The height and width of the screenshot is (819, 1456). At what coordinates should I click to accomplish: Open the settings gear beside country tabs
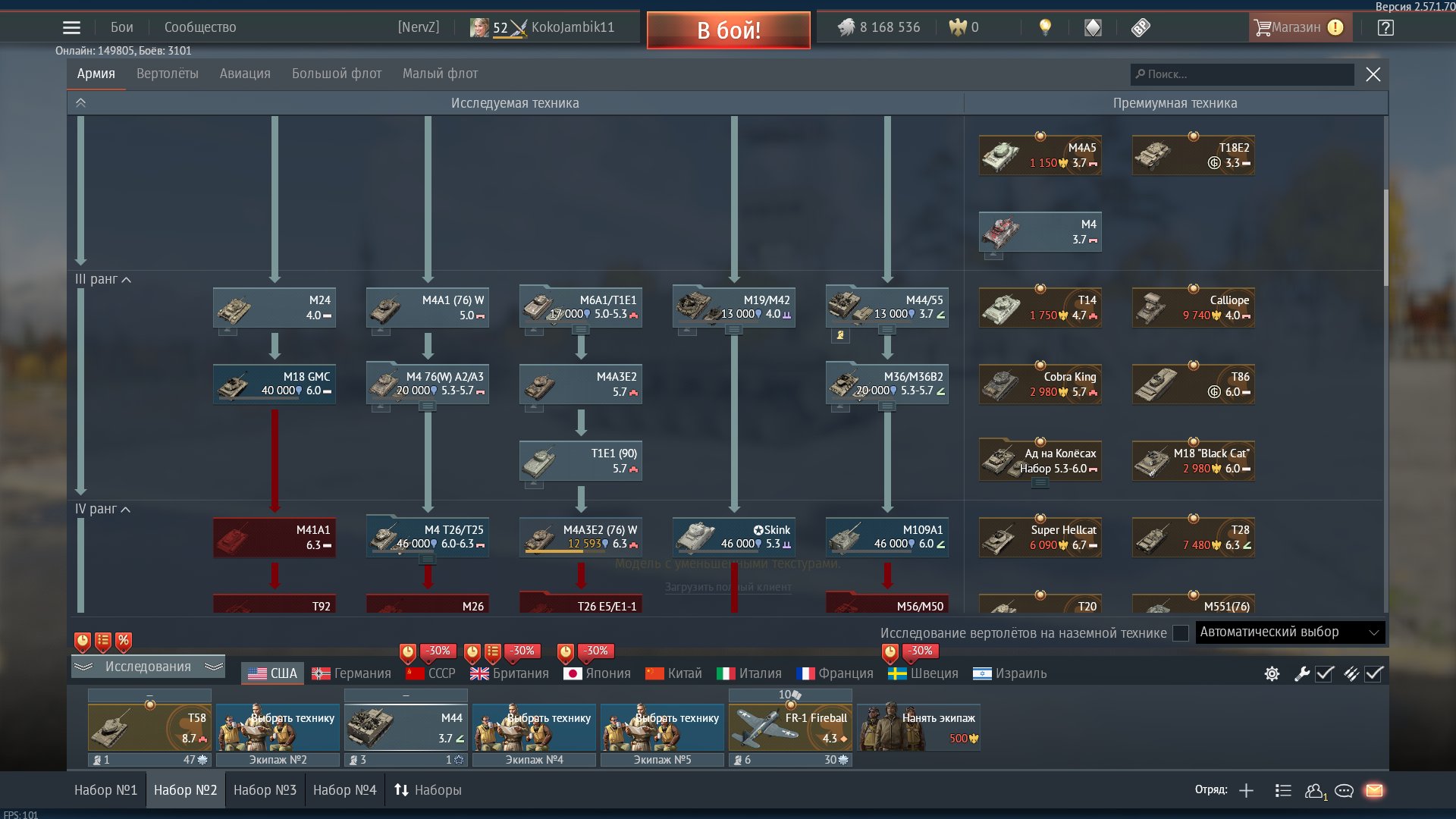(1272, 673)
